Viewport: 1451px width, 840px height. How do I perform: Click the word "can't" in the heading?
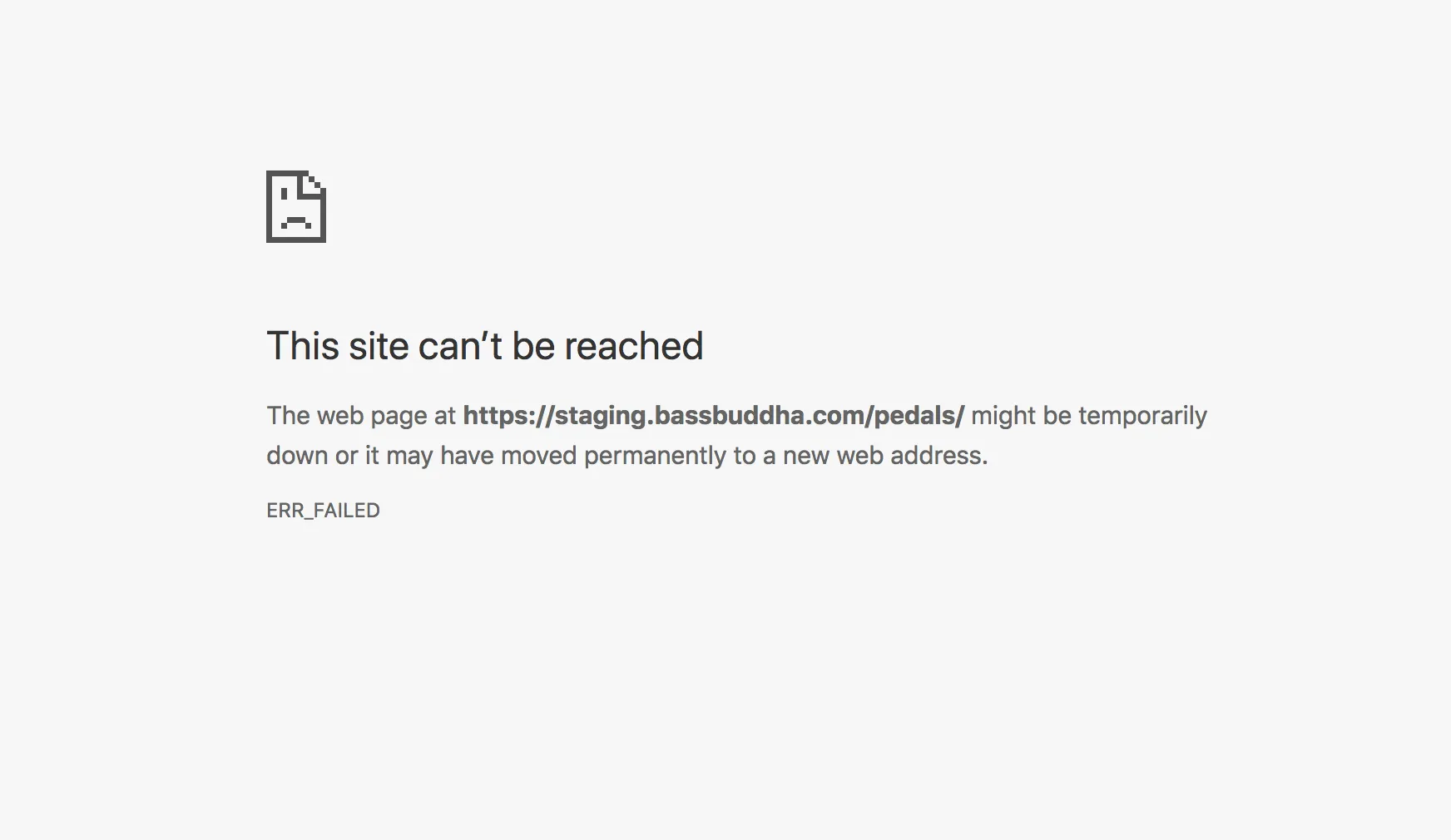pos(460,346)
